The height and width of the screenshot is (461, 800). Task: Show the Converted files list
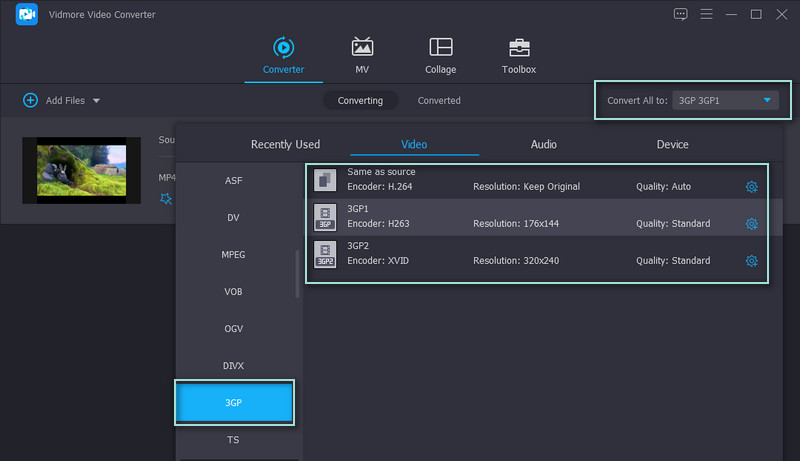(x=439, y=101)
